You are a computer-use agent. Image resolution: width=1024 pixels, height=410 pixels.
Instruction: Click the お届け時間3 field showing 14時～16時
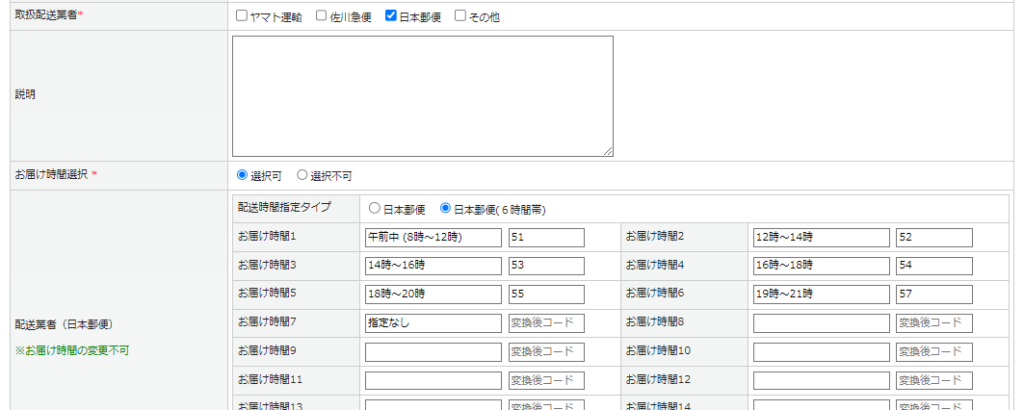[433, 266]
